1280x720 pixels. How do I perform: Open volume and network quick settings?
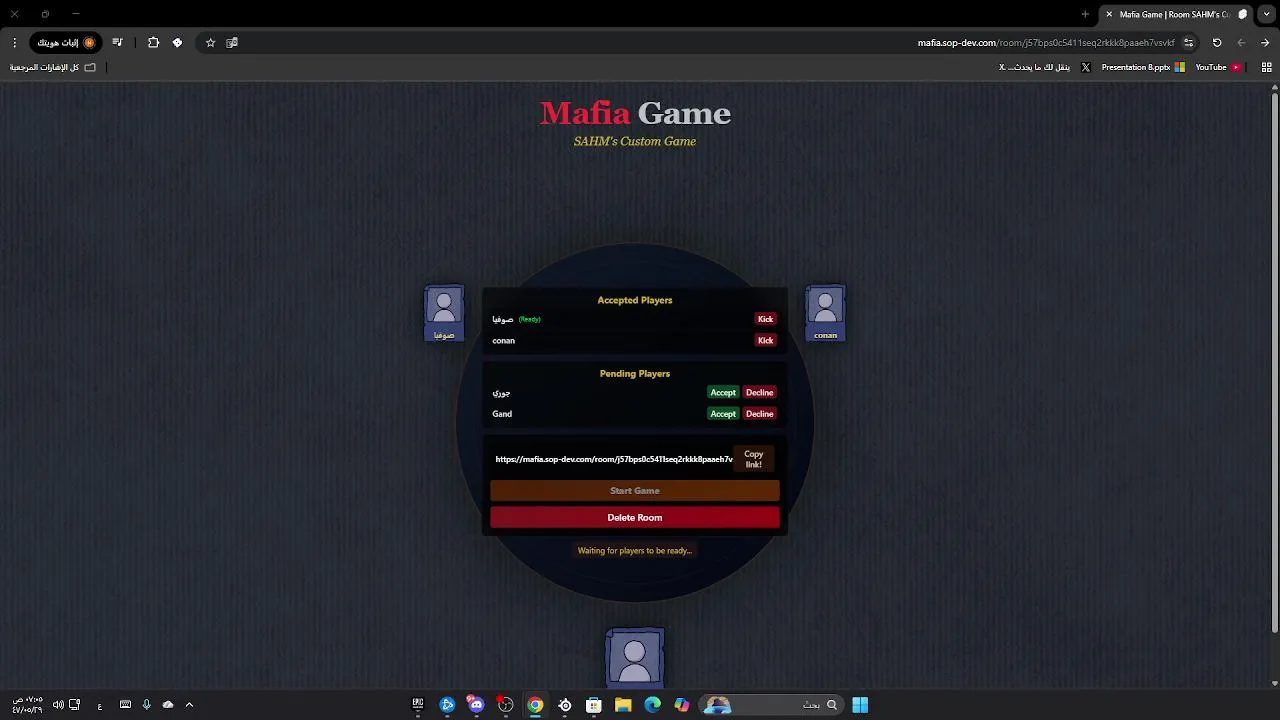[x=66, y=705]
